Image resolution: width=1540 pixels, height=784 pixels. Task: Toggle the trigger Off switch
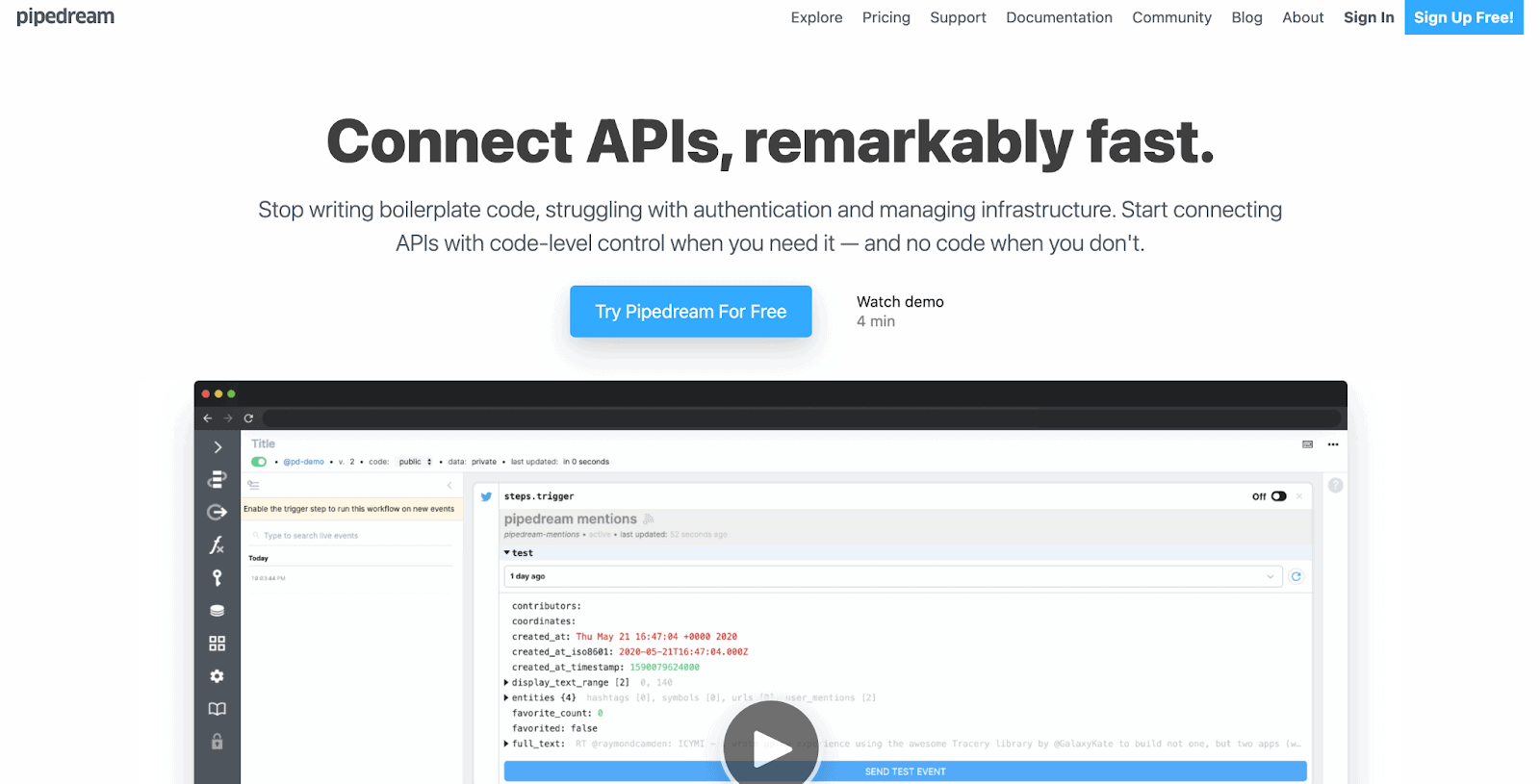(1278, 496)
